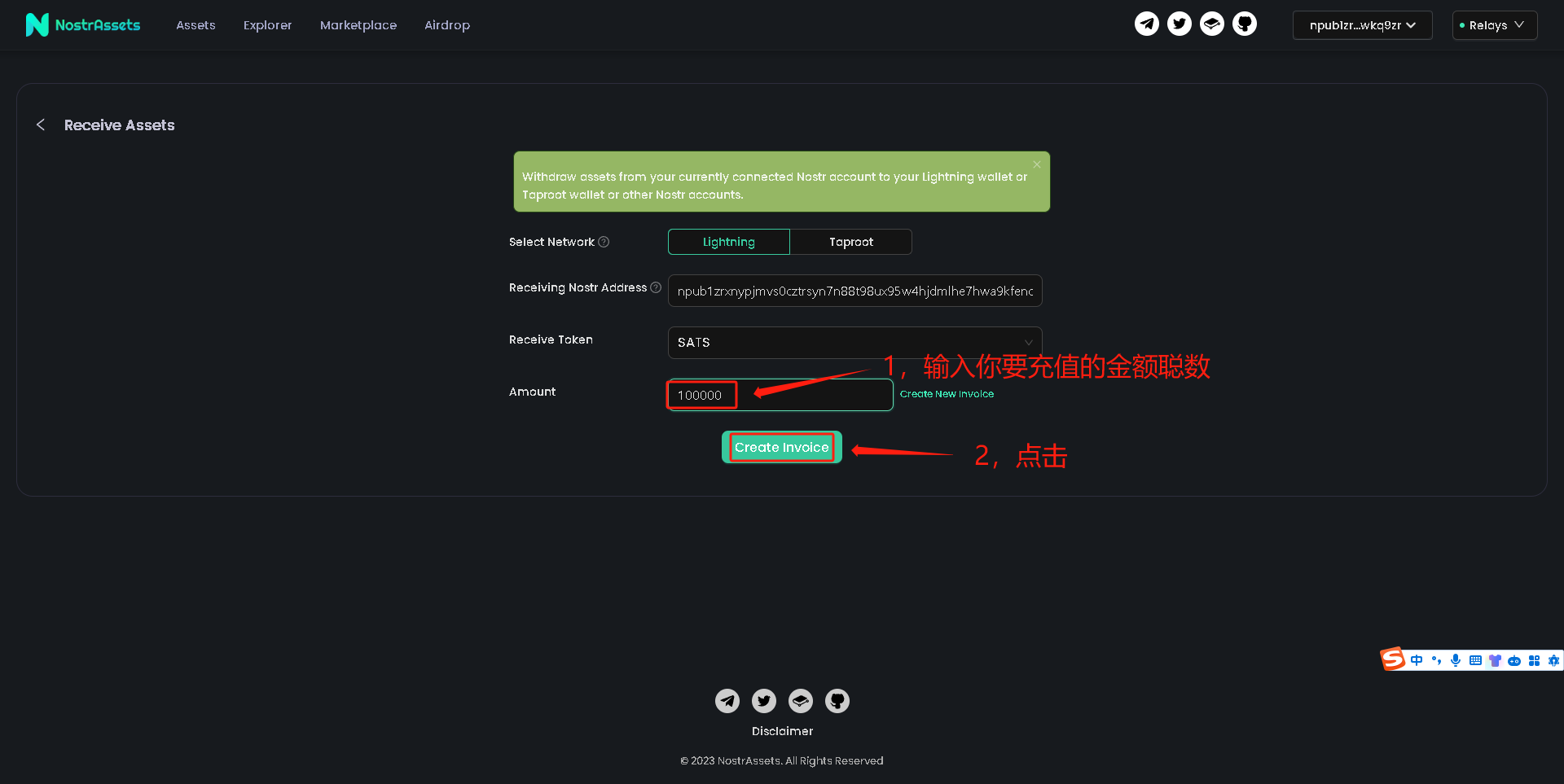
Task: Click the last icon in the IME bar
Action: pos(1553,660)
